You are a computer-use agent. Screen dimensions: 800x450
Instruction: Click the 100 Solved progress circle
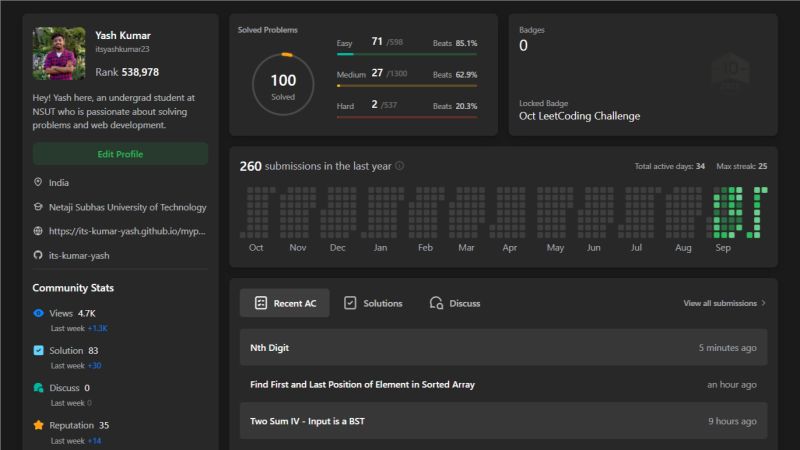pos(283,85)
